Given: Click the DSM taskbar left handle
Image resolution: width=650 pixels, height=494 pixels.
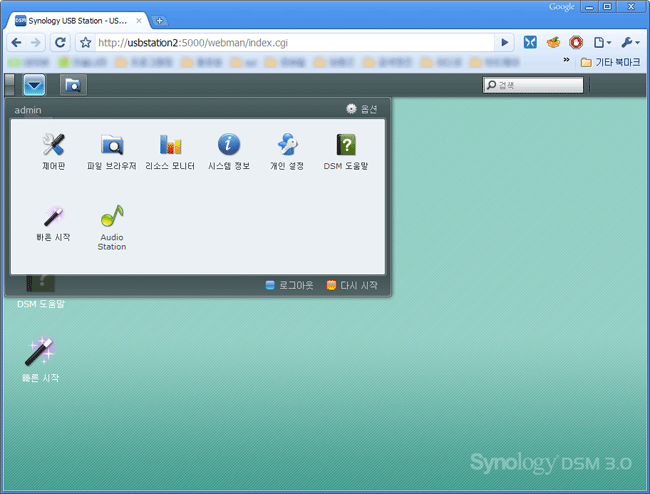Looking at the screenshot, I should (9, 85).
